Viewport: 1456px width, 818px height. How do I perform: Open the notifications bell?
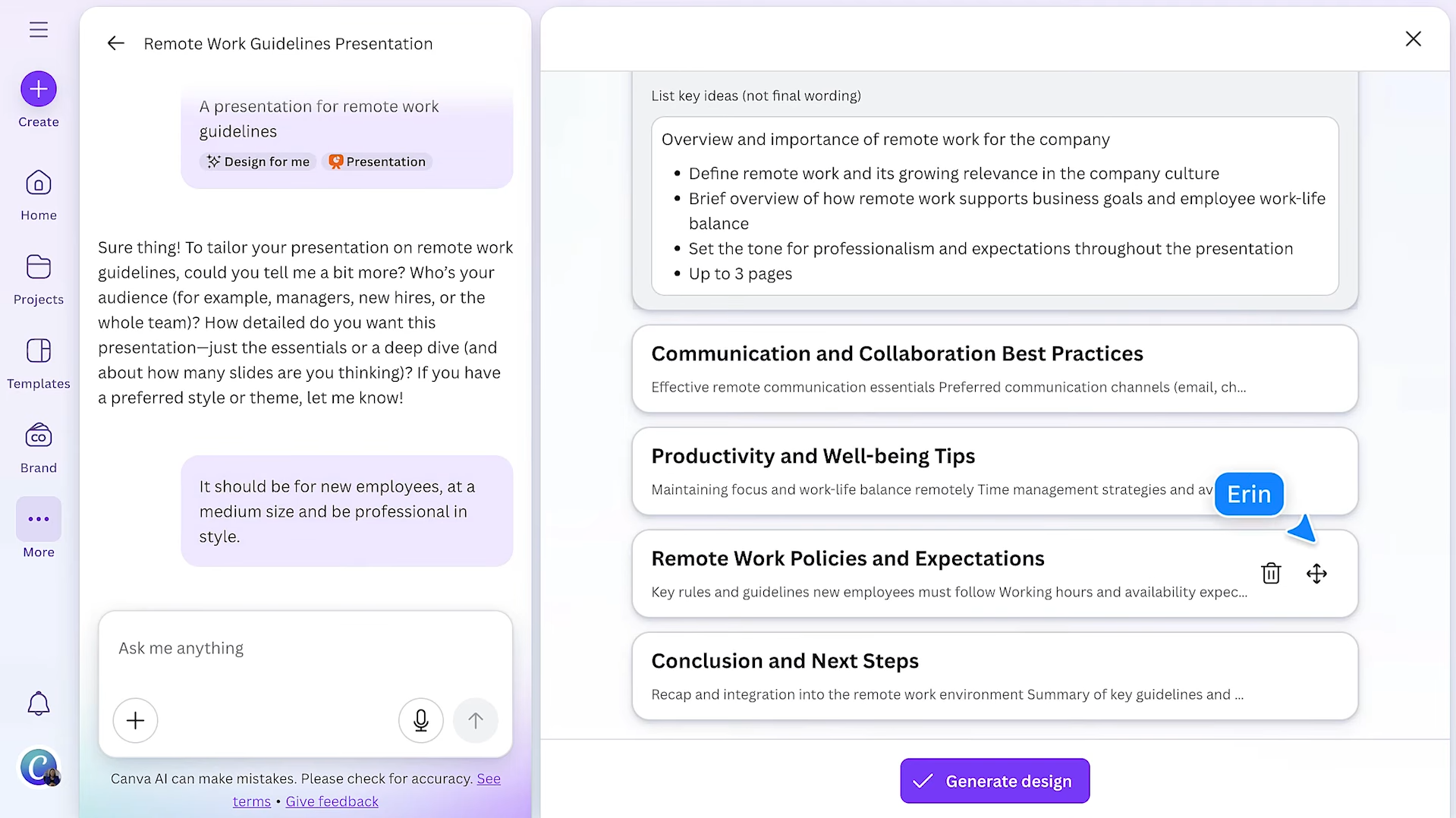(x=39, y=703)
